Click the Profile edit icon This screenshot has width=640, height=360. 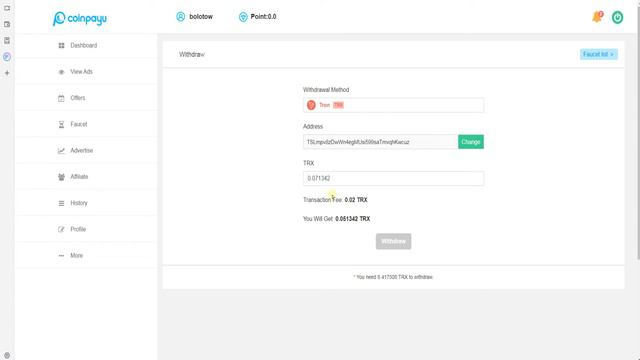(61, 229)
